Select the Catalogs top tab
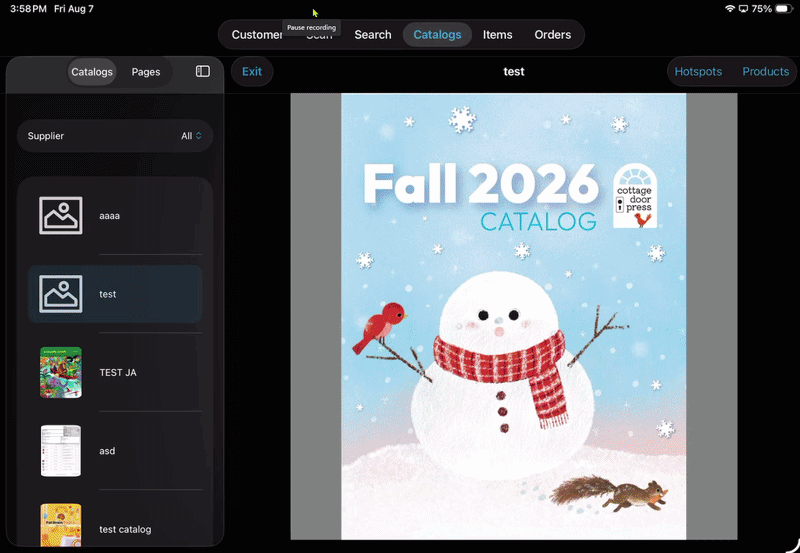Image resolution: width=800 pixels, height=553 pixels. [437, 35]
